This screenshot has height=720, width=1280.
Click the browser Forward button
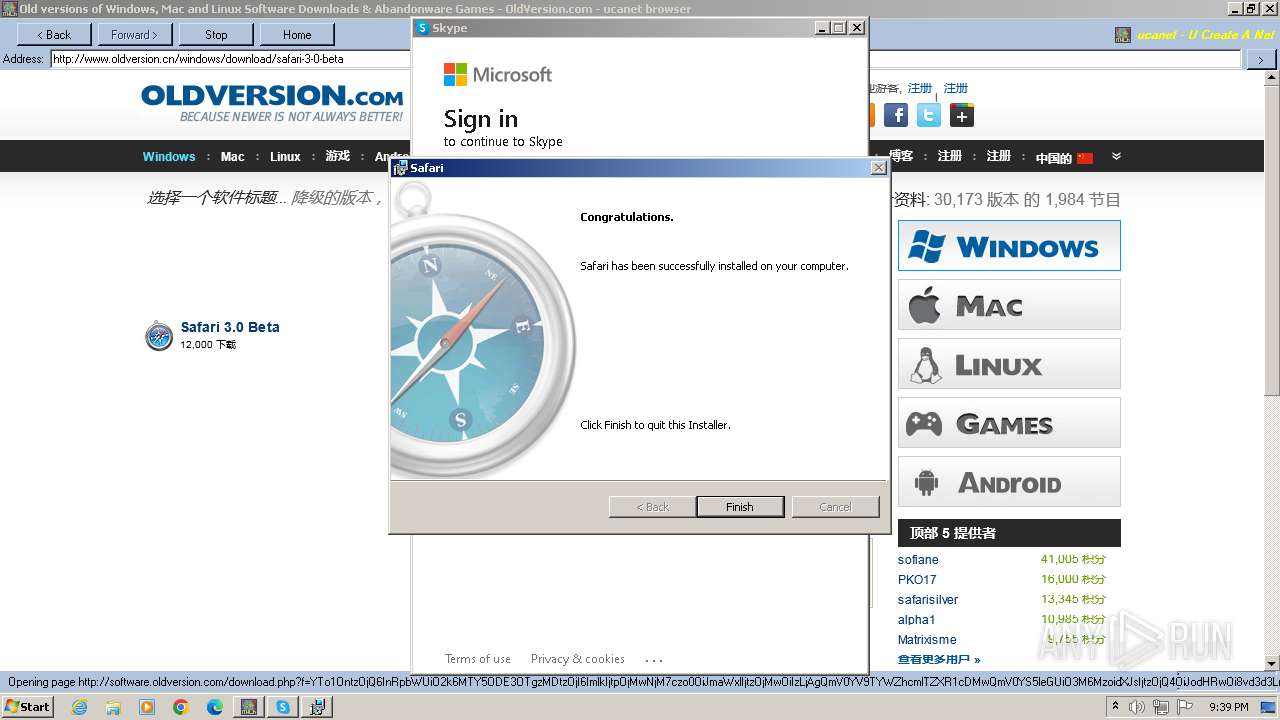tap(135, 34)
